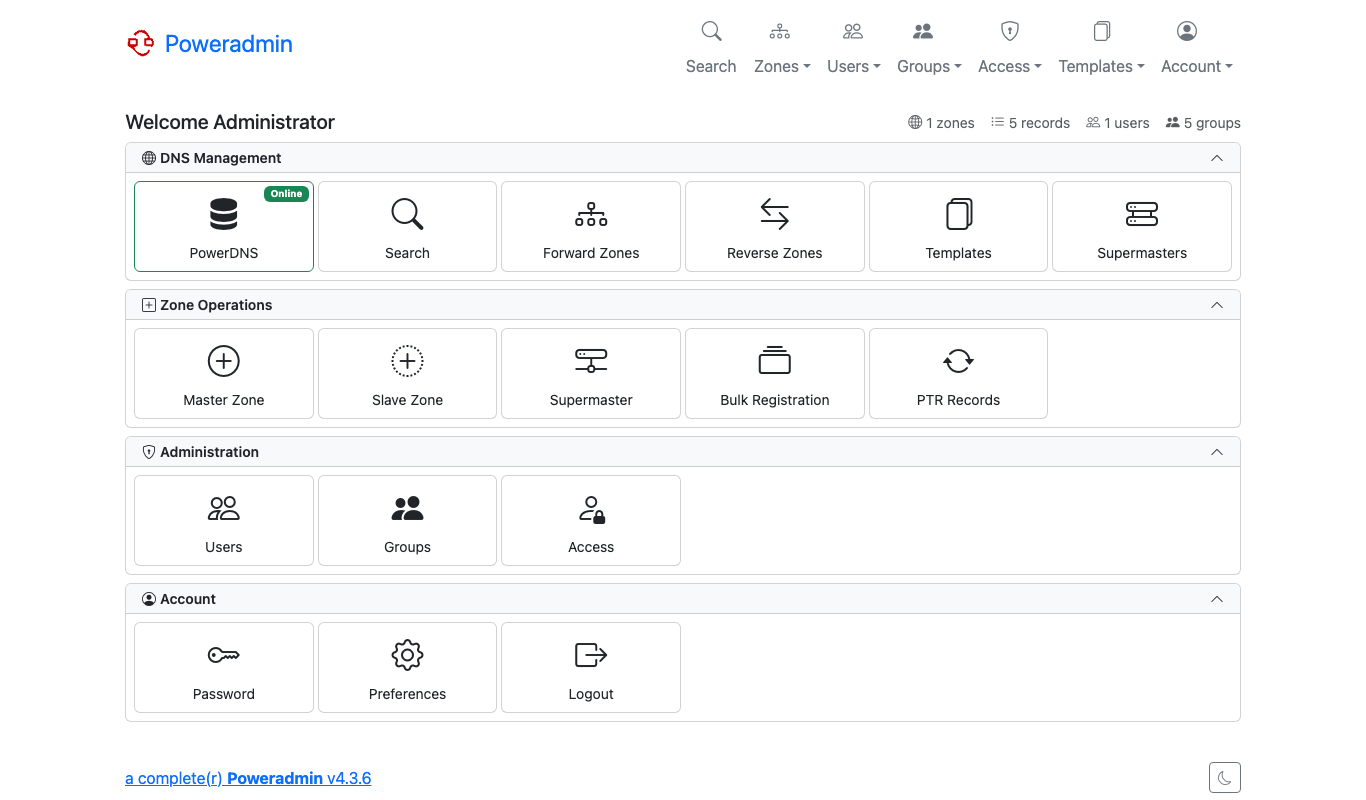The width and height of the screenshot is (1366, 800).
Task: Open the PowerDNS status card
Action: tap(224, 226)
